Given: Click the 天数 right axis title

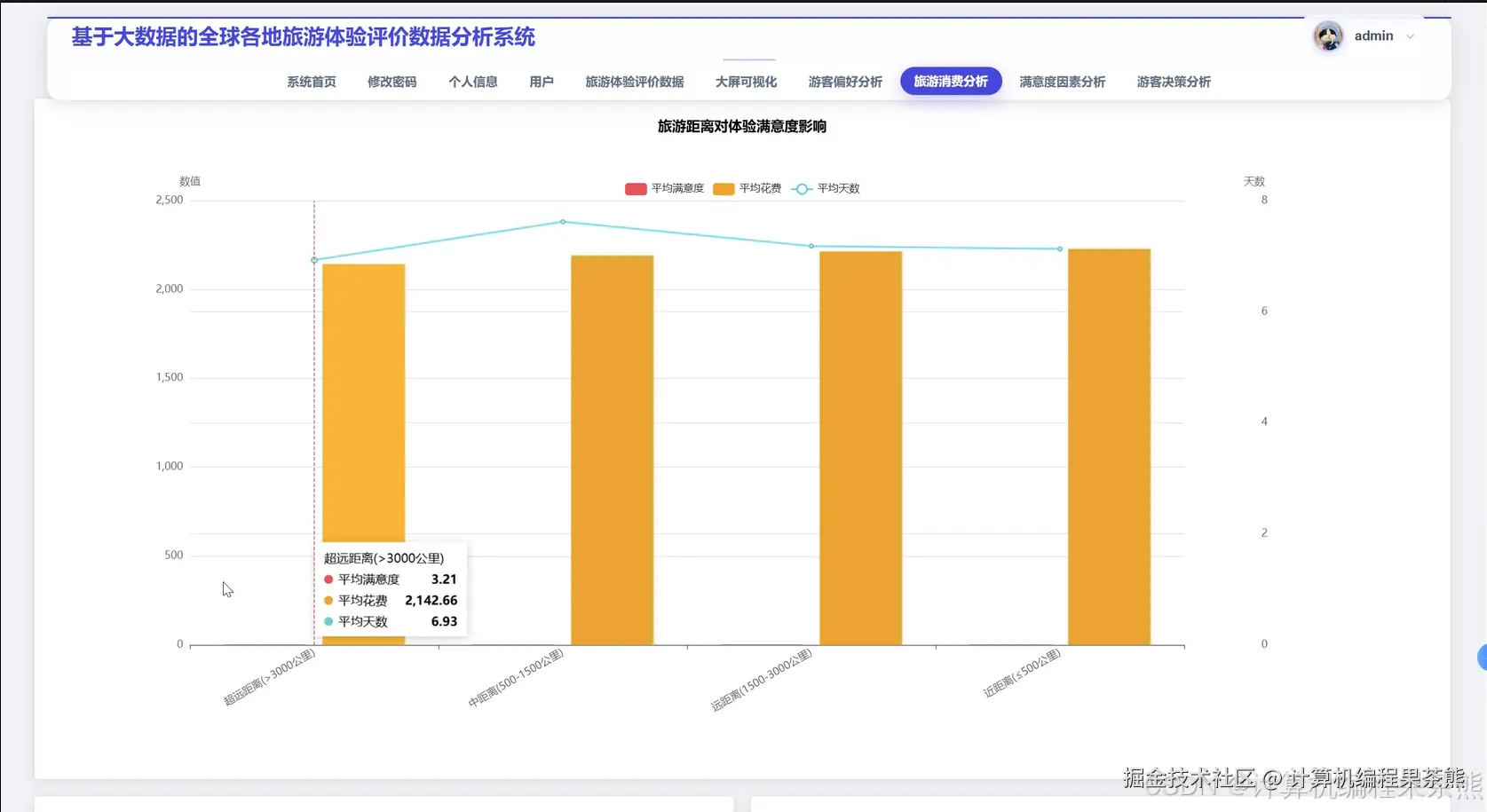Looking at the screenshot, I should tap(1254, 181).
